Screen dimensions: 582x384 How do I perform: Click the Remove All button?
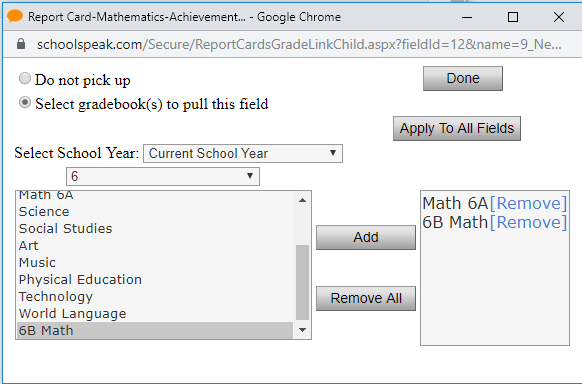[x=366, y=298]
